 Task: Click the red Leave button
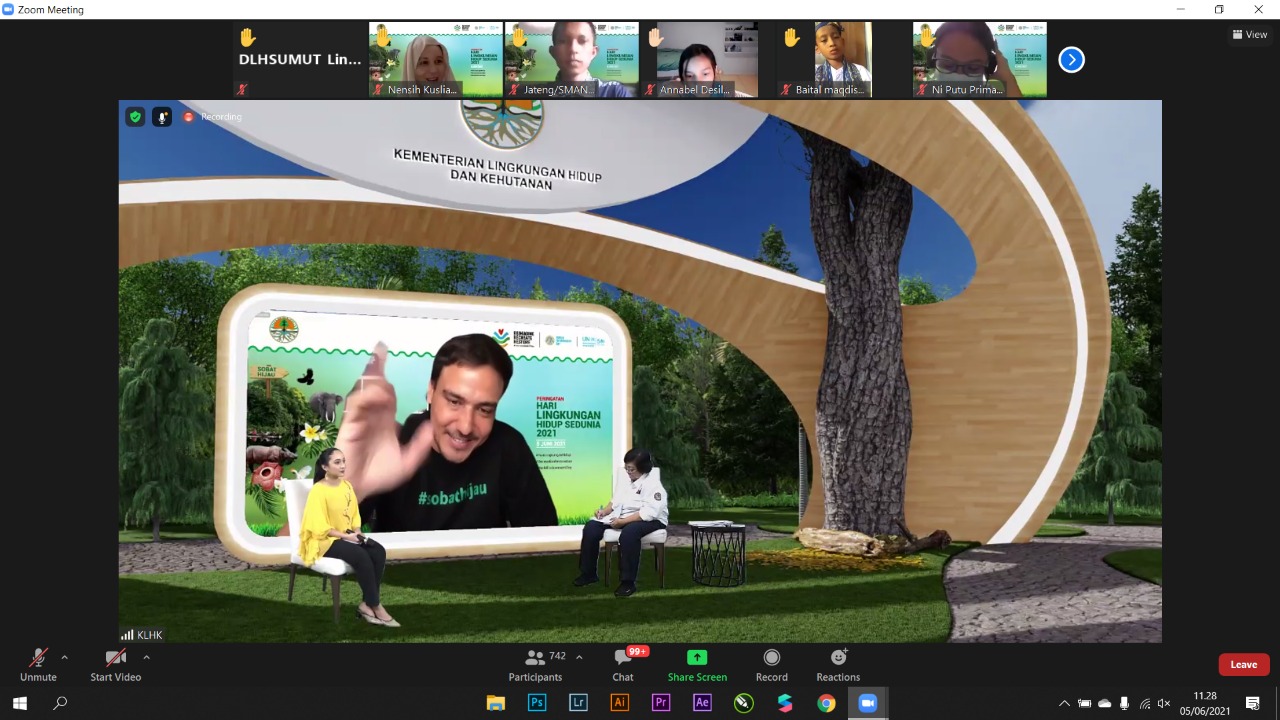point(1243,665)
